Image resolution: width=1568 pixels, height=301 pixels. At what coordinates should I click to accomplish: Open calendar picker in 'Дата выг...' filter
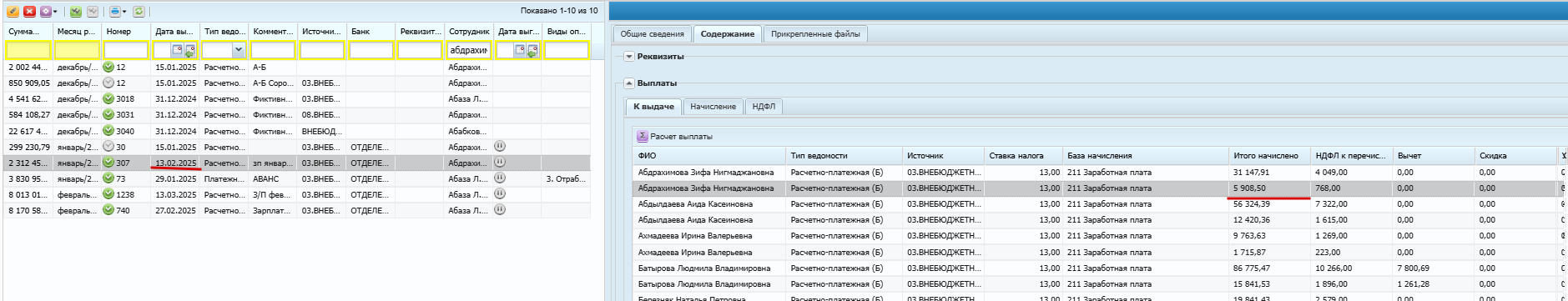pos(520,50)
